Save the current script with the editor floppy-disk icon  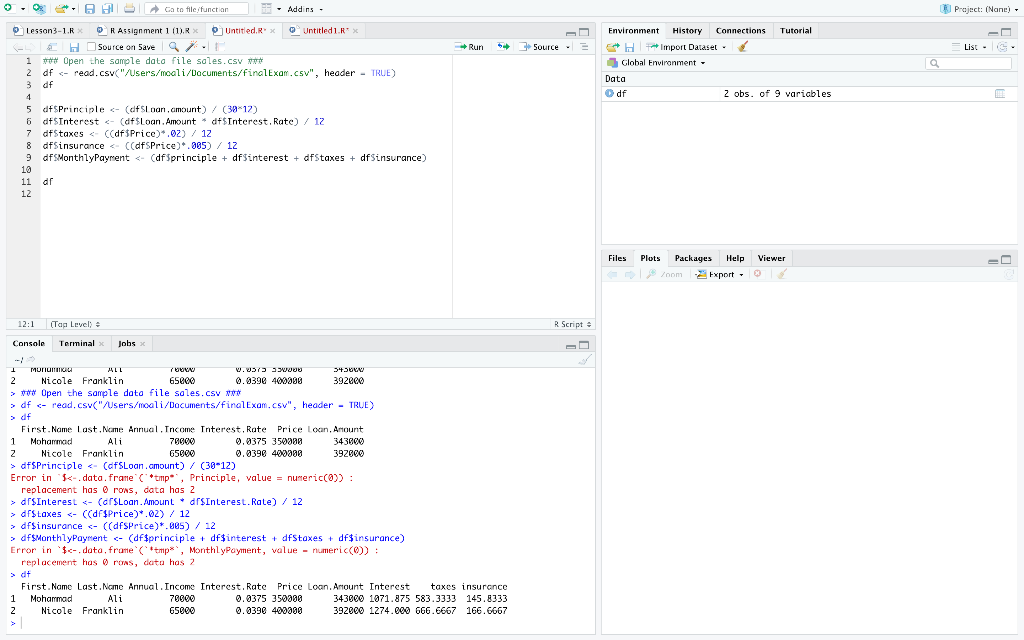(74, 47)
